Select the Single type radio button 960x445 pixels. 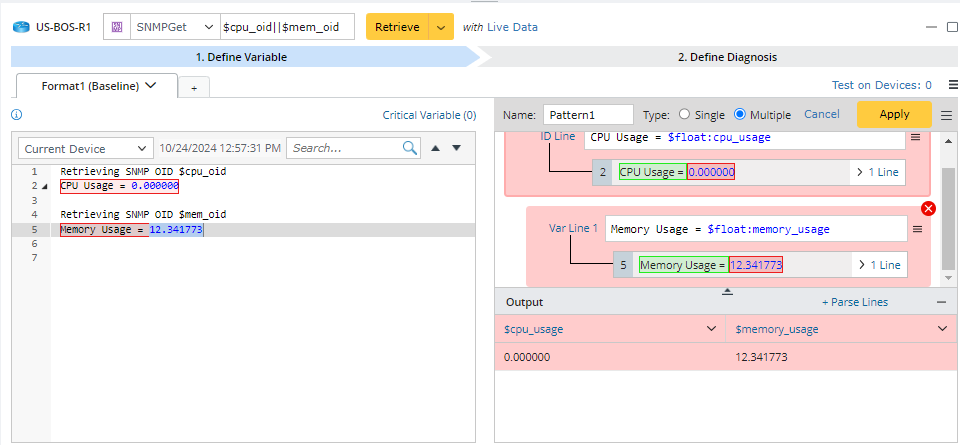point(685,115)
